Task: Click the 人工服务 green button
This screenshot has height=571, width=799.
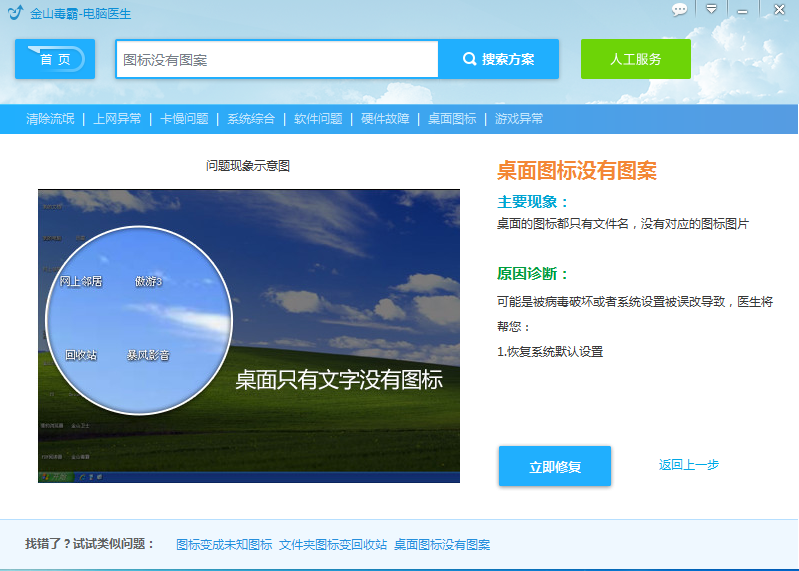Action: coord(635,59)
